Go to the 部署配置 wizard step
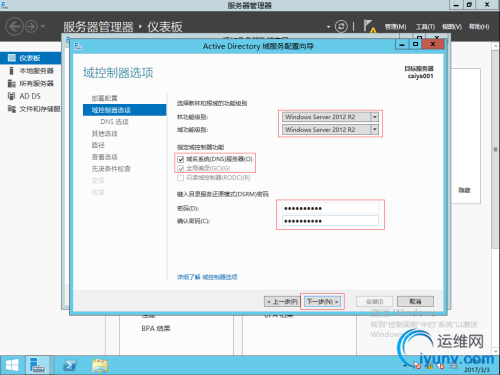 105,98
